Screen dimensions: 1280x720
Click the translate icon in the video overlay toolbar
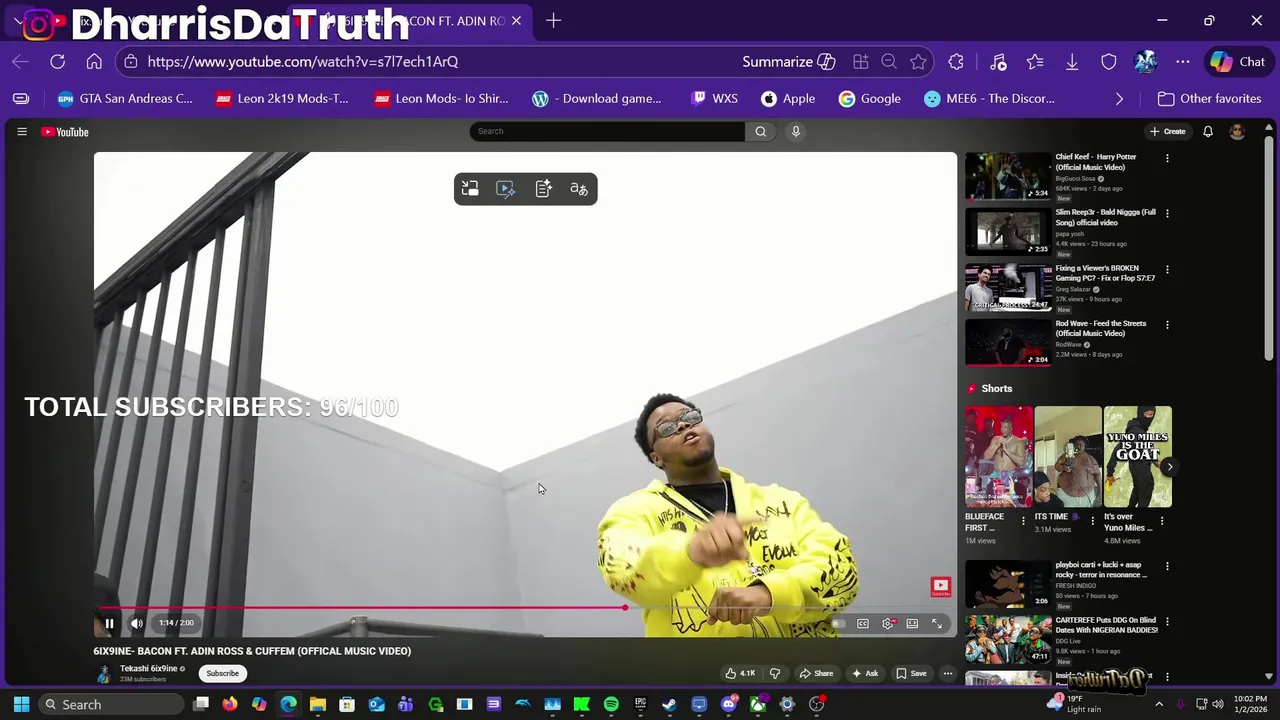click(x=579, y=189)
